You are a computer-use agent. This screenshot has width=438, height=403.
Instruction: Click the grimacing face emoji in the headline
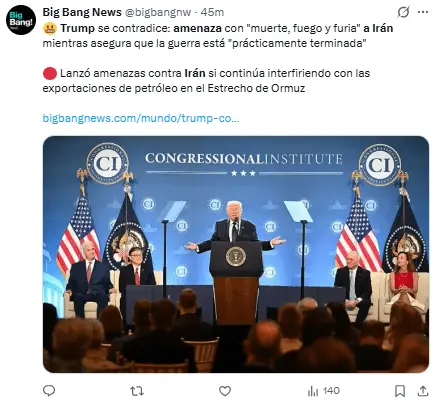pyautogui.click(x=50, y=28)
